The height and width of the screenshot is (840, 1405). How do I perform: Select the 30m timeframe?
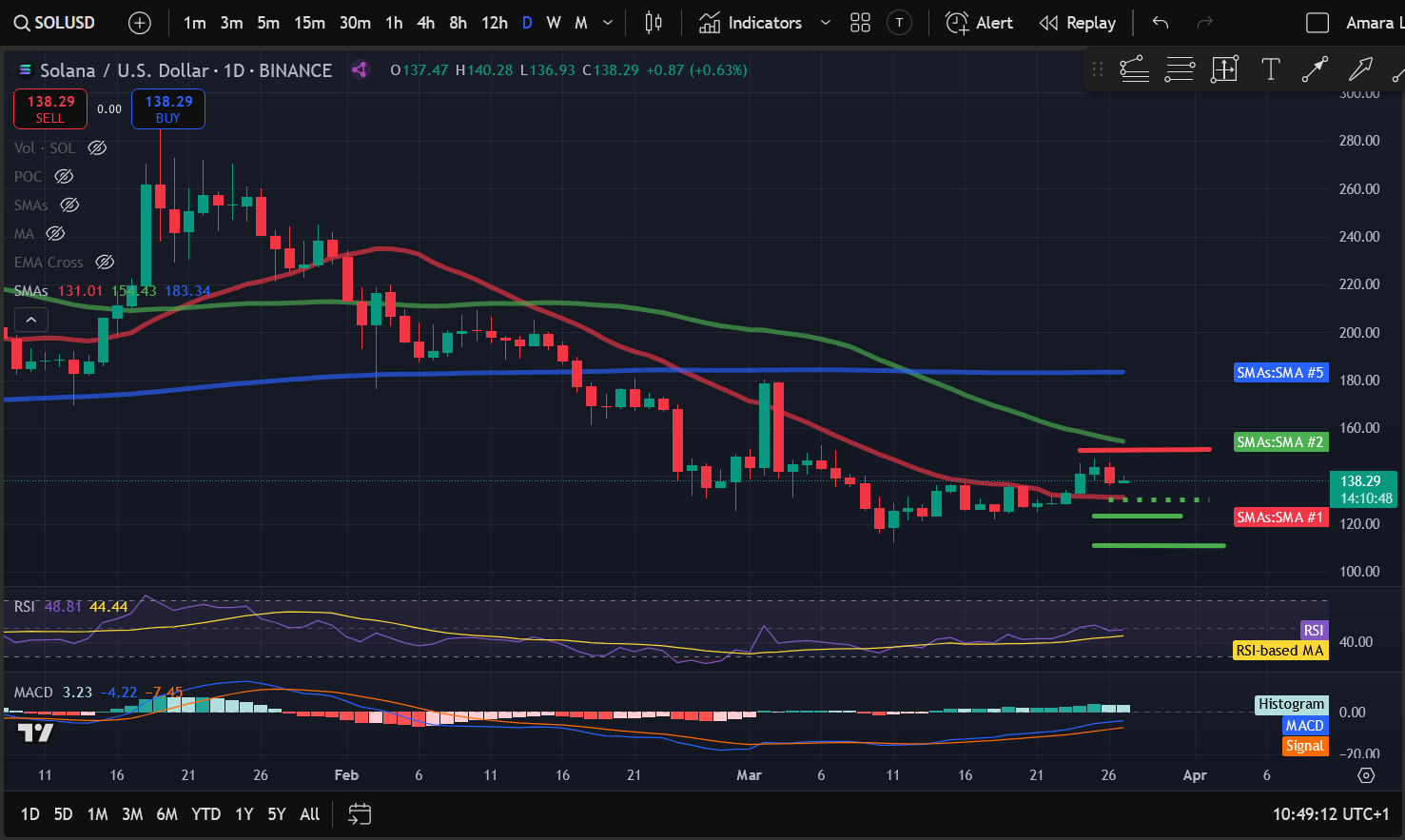click(x=355, y=23)
